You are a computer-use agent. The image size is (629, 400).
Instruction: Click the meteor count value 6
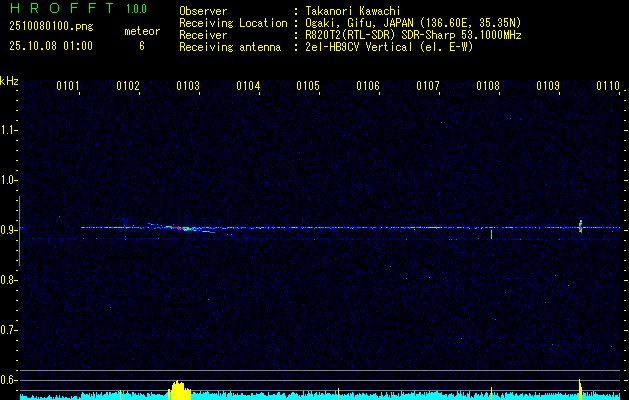point(142,46)
